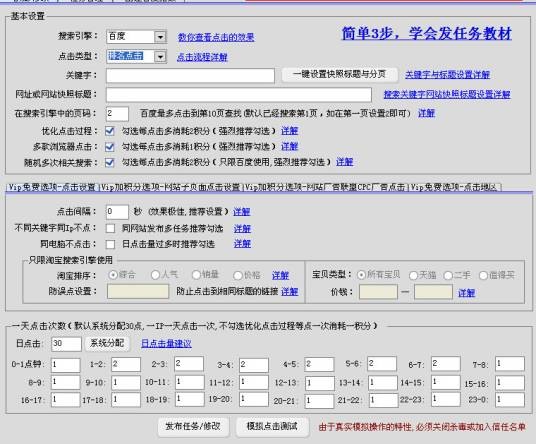Open 详解 link beside 优化点击过程
536x444 pixels.
coord(290,131)
